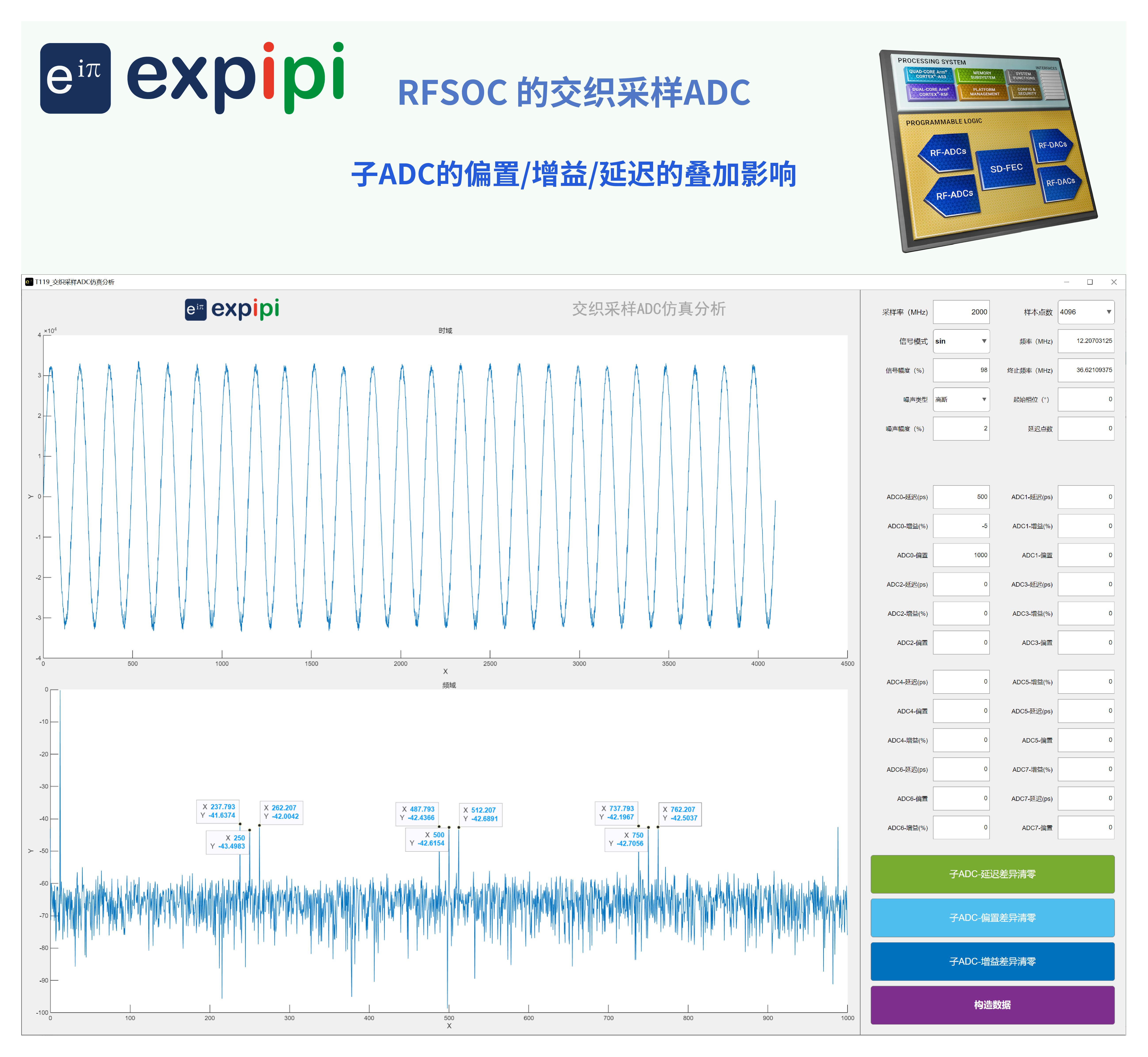Open the 样本点数 dropdown showing 4096
The image size is (1148, 1057).
[x=1086, y=312]
